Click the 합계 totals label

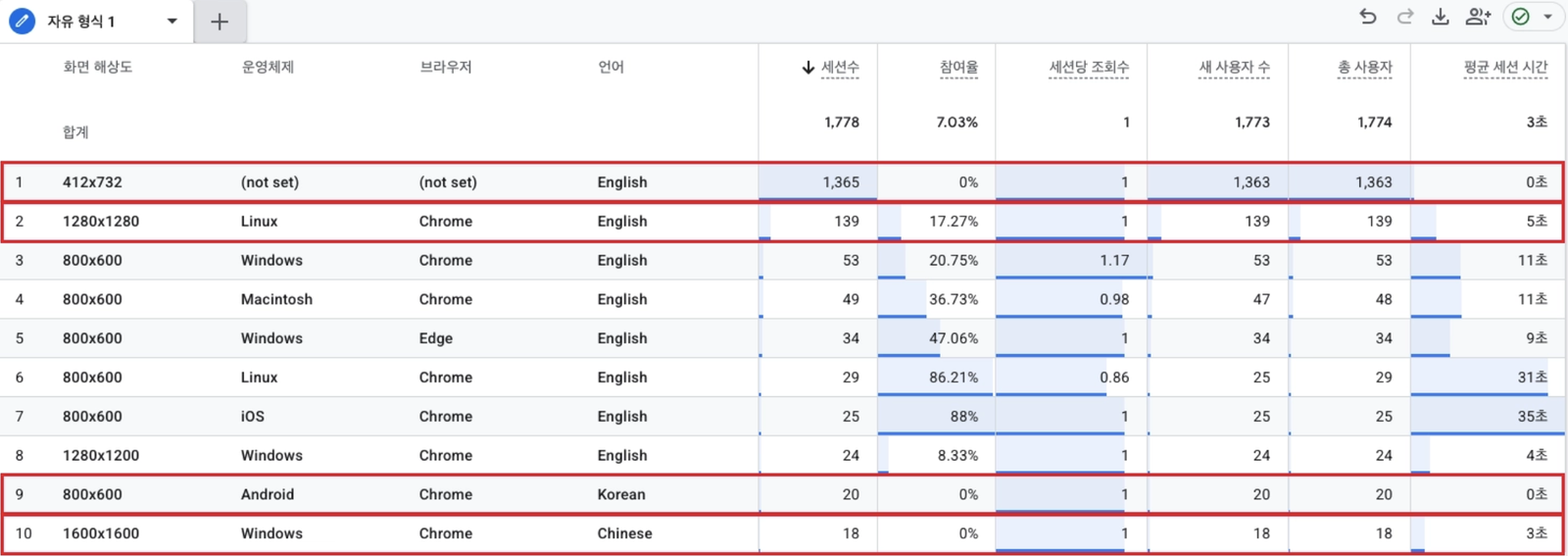click(x=75, y=131)
